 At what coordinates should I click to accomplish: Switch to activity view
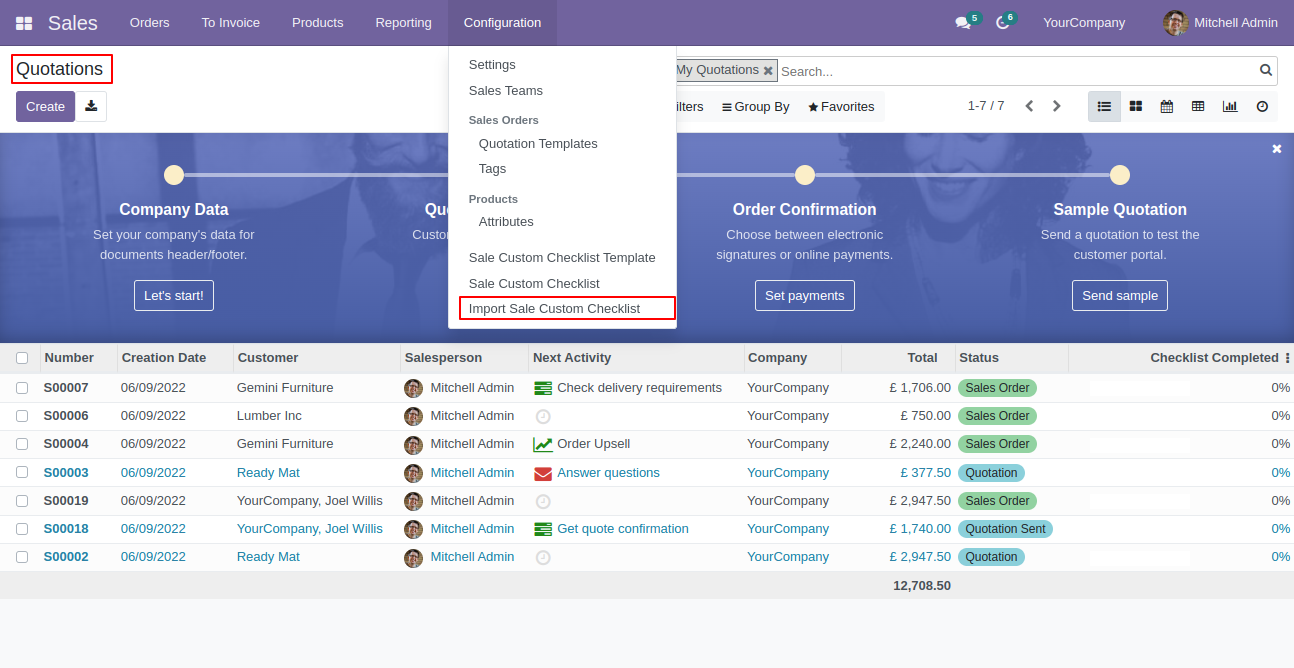click(x=1262, y=106)
